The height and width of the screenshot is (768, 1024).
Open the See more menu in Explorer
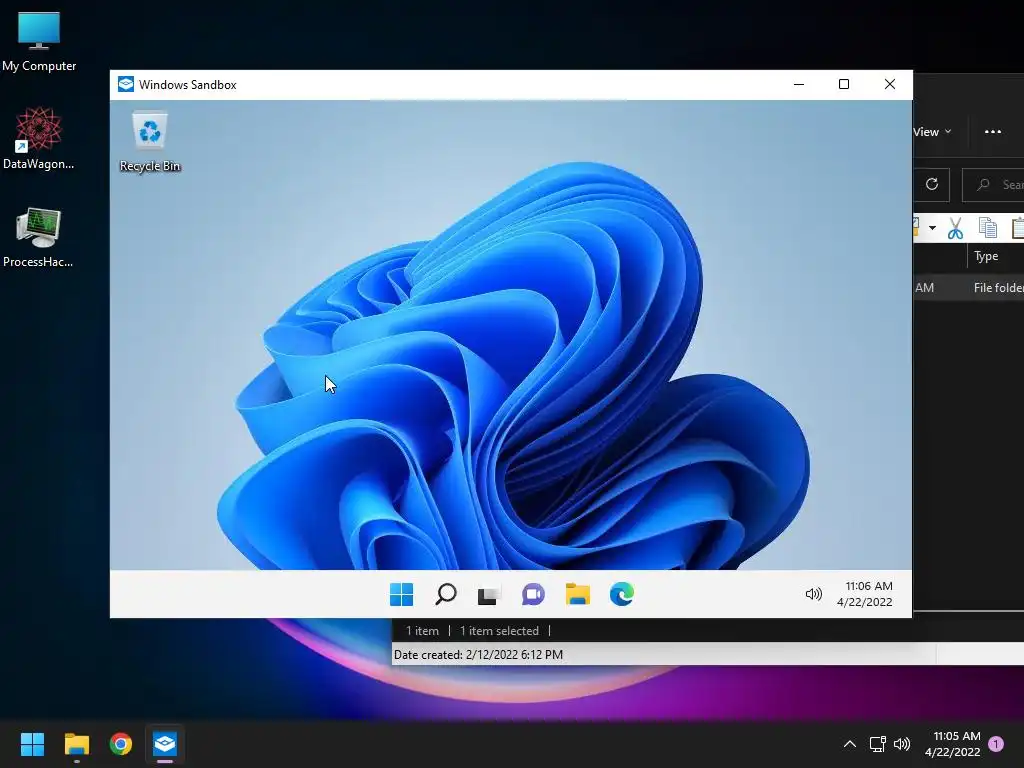[993, 132]
